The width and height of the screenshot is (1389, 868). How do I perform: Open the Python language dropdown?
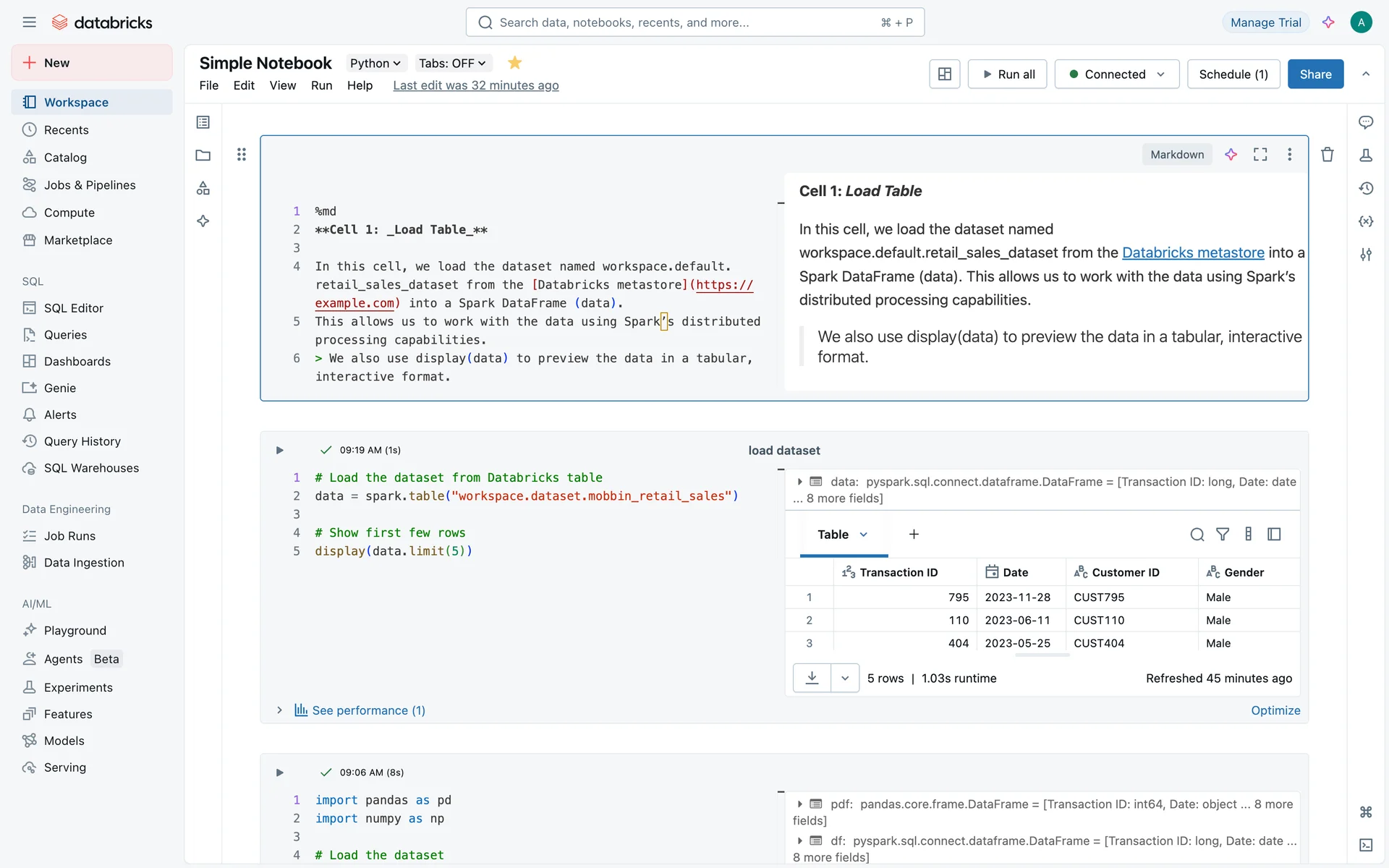click(x=375, y=63)
